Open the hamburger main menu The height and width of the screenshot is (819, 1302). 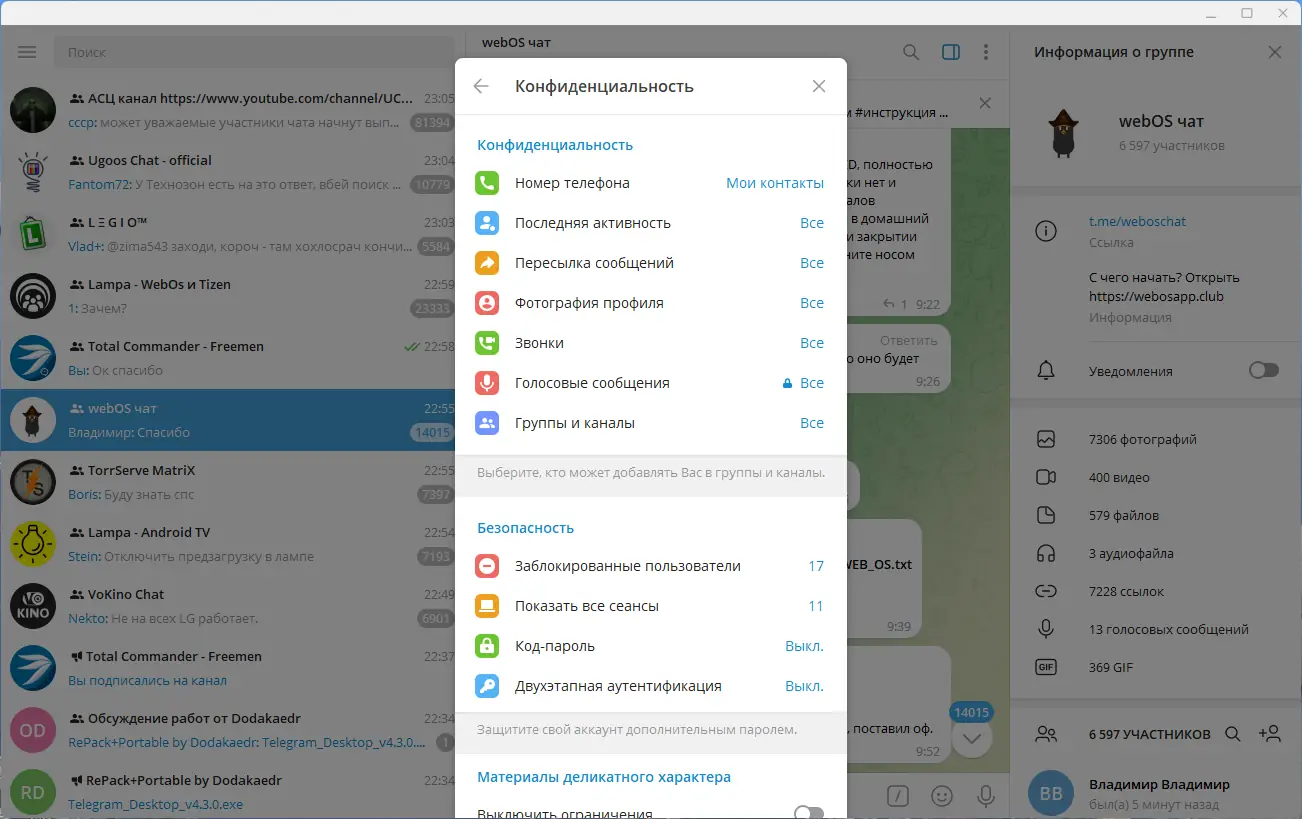tap(27, 52)
